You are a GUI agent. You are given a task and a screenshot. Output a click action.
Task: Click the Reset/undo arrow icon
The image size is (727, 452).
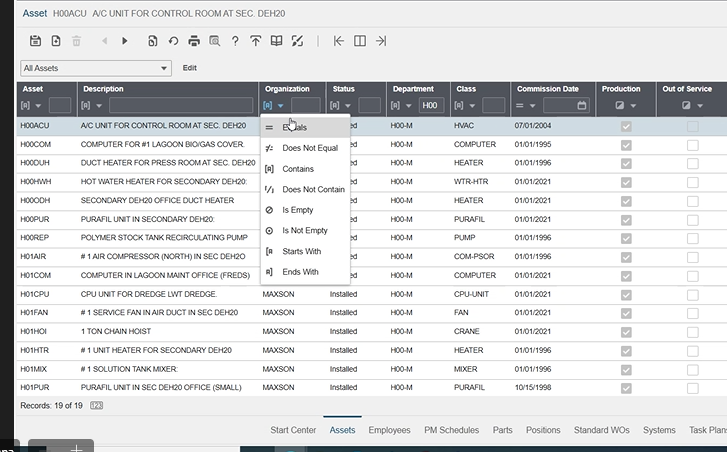click(173, 41)
